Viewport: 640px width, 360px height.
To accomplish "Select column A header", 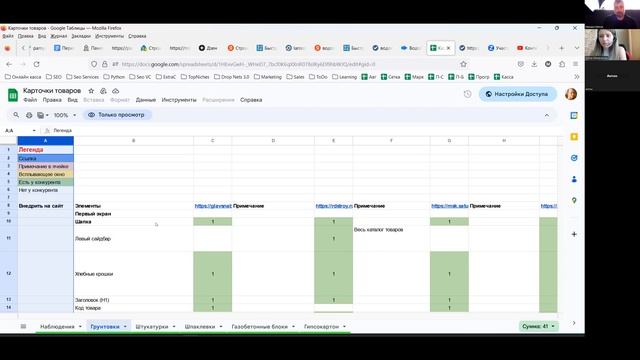I will (x=45, y=141).
